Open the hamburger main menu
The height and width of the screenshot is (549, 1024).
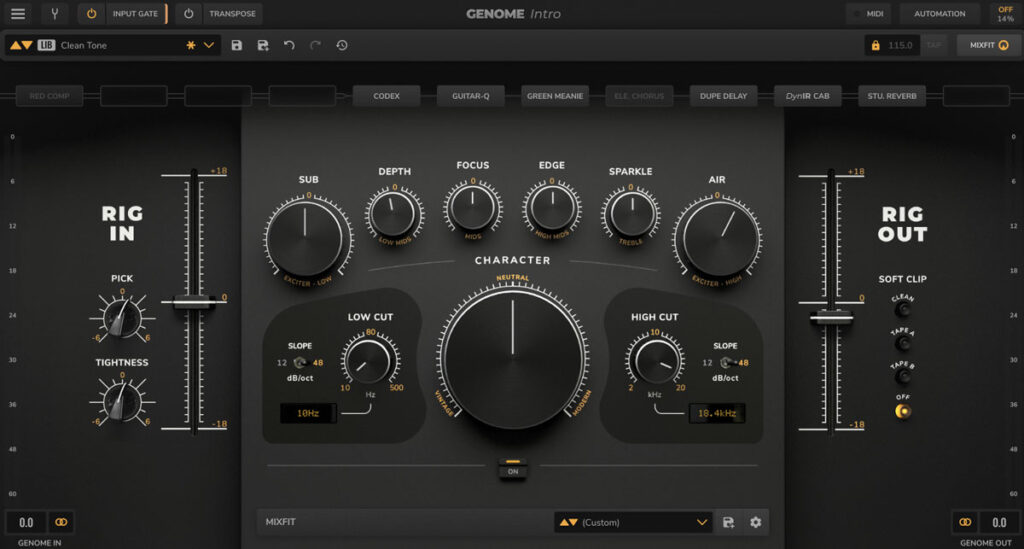(x=18, y=13)
